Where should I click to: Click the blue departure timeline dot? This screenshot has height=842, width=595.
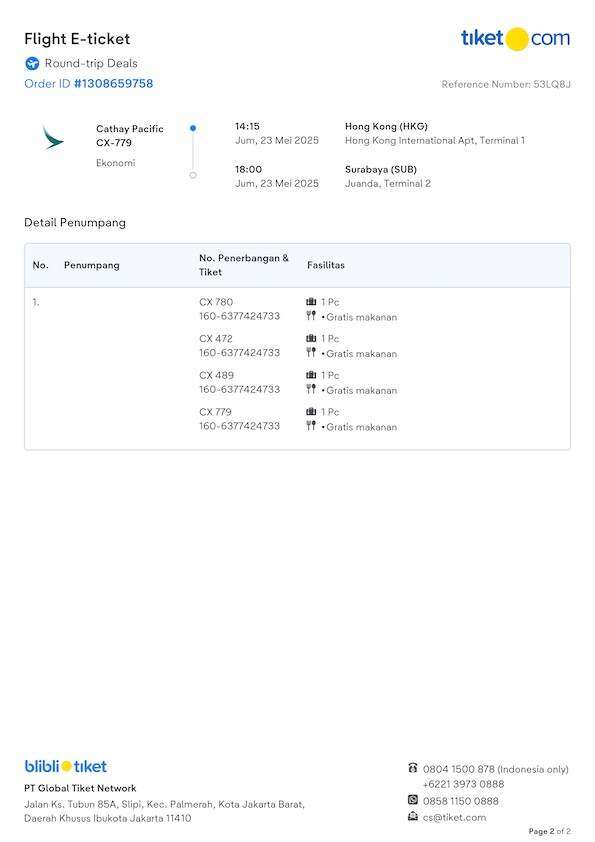pos(193,128)
